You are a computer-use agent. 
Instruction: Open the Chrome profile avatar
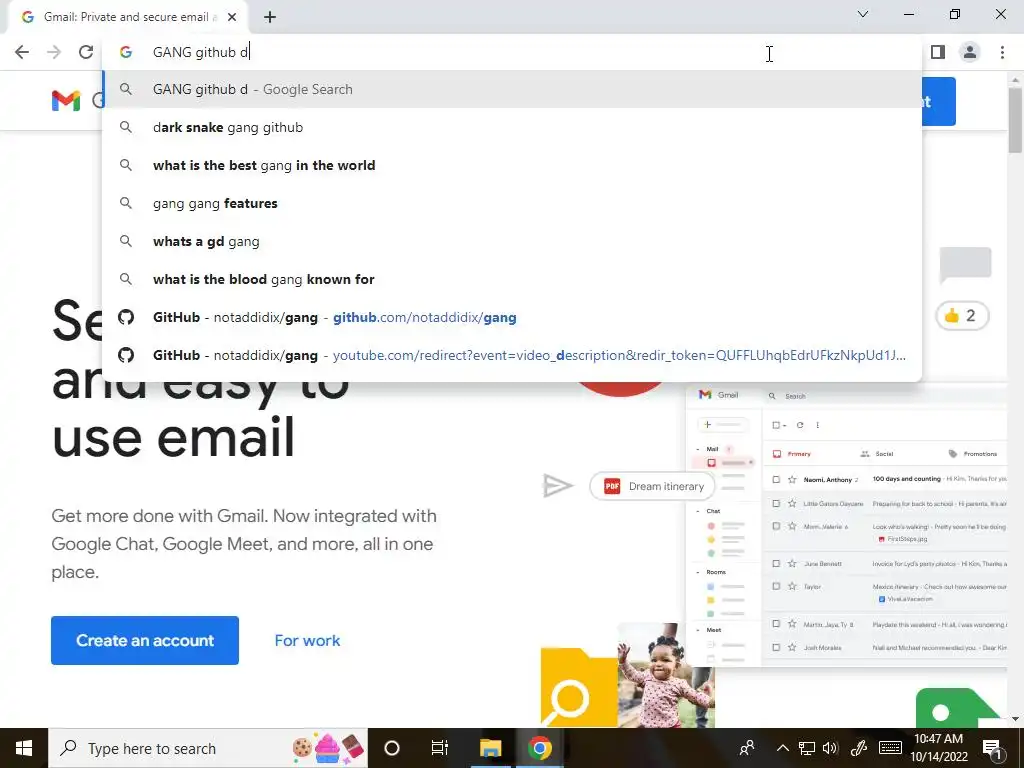[x=970, y=52]
